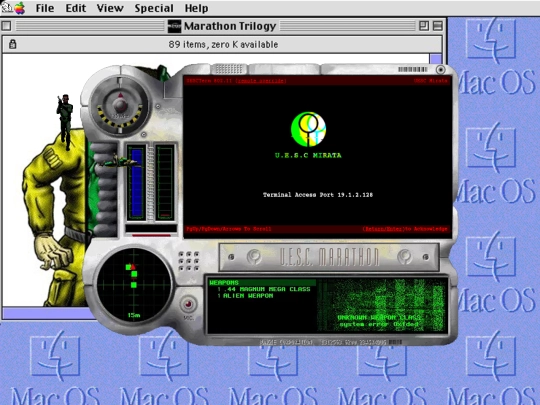This screenshot has width=540, height=405.
Task: Click the Marathon Trilogy window zoom box
Action: click(x=424, y=26)
